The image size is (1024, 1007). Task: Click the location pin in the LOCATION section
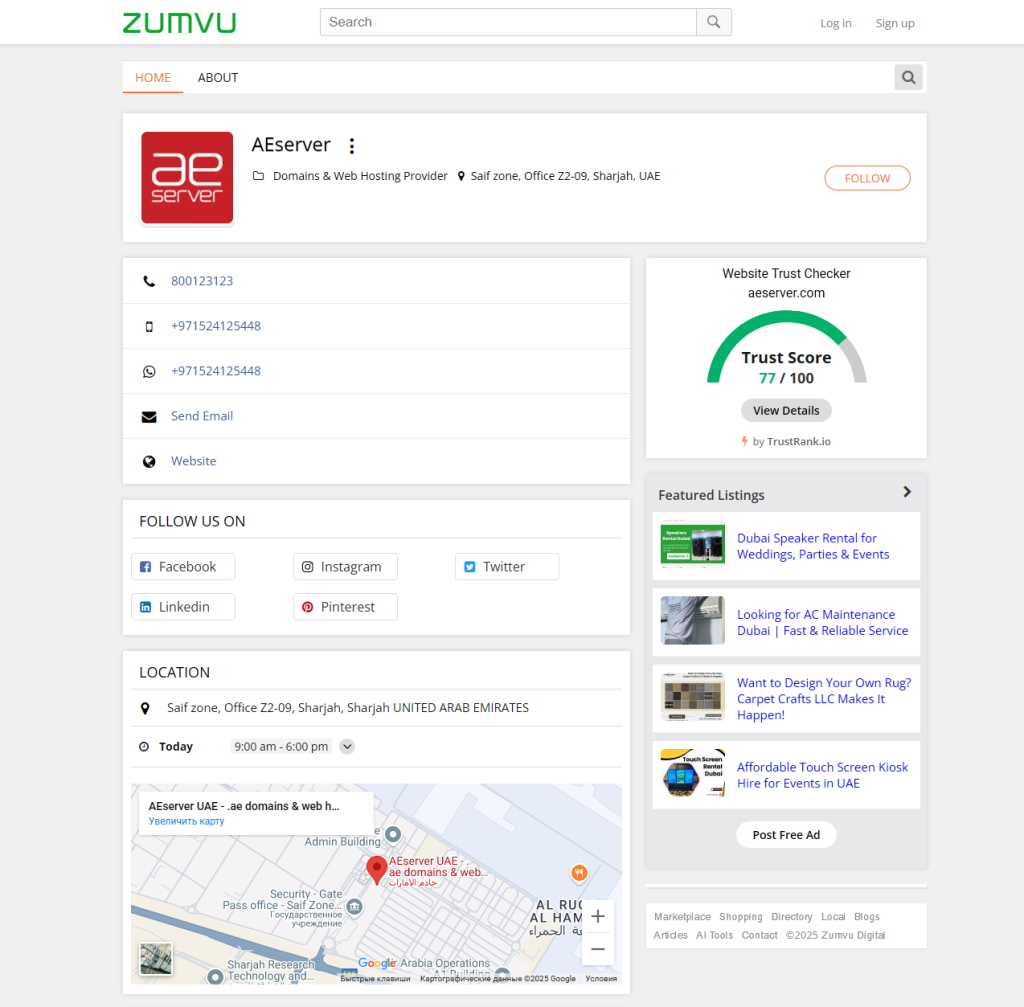click(x=145, y=708)
